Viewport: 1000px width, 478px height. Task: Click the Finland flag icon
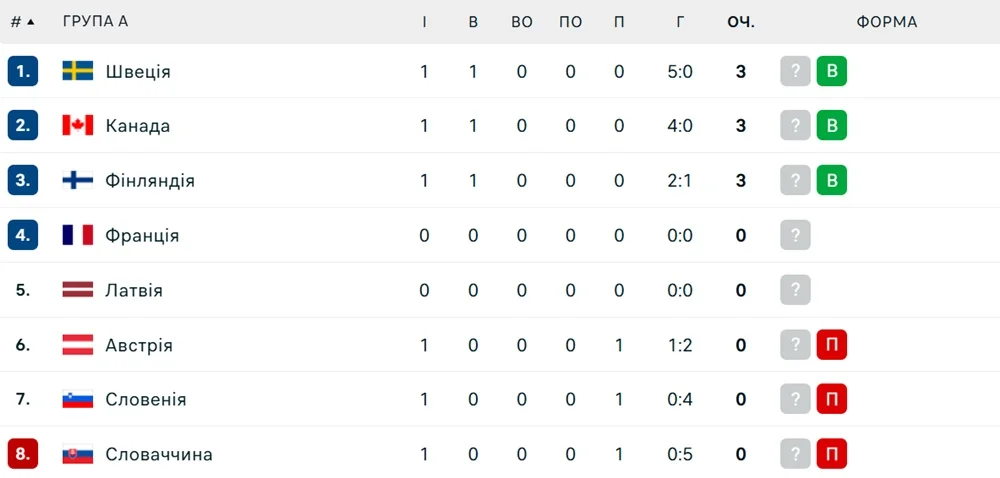coord(78,181)
